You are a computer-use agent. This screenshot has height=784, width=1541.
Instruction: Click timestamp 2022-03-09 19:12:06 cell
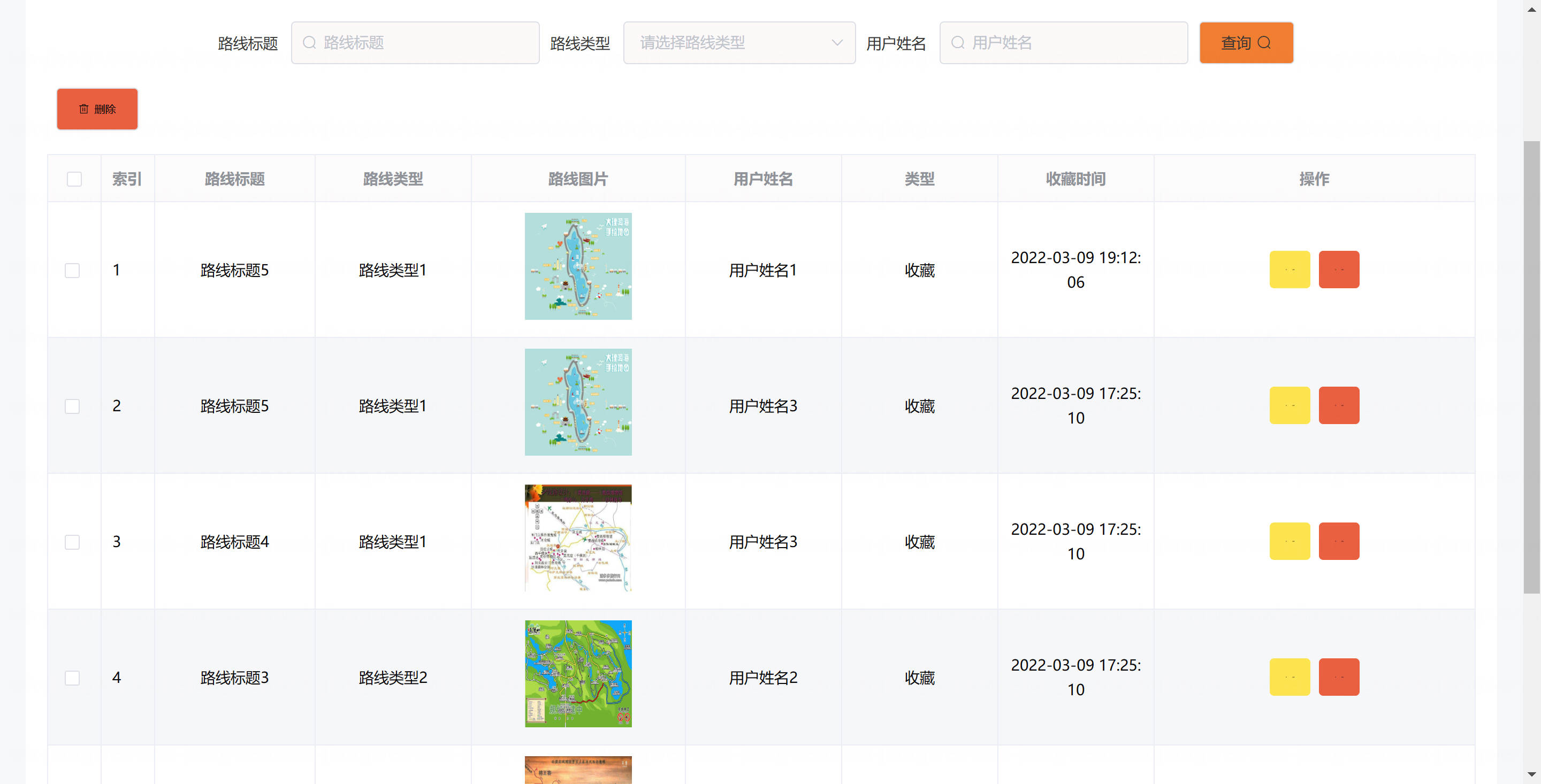pos(1075,270)
